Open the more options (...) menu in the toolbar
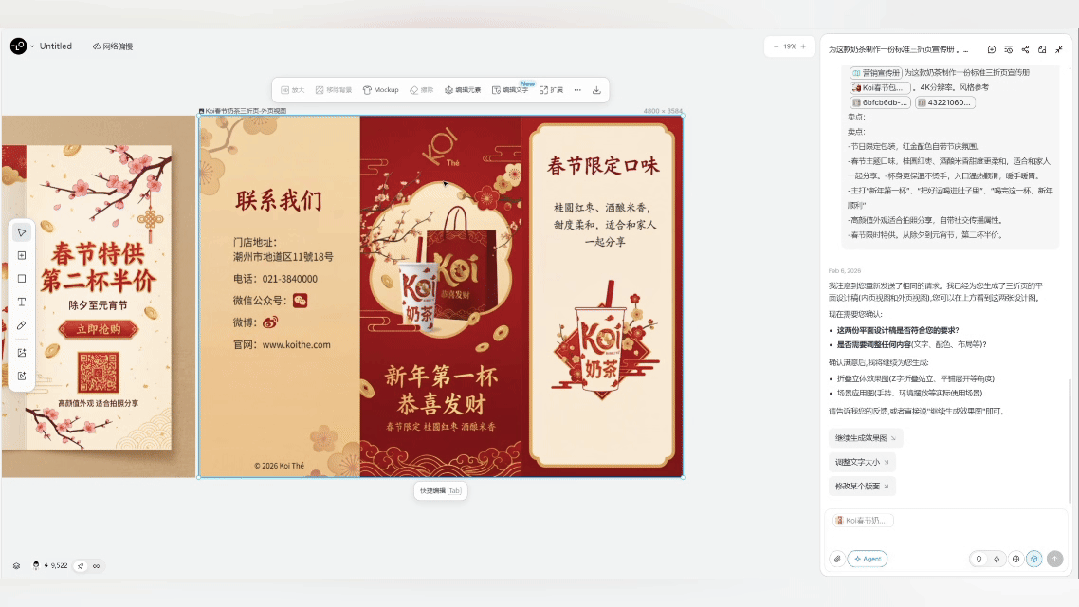 coord(577,89)
